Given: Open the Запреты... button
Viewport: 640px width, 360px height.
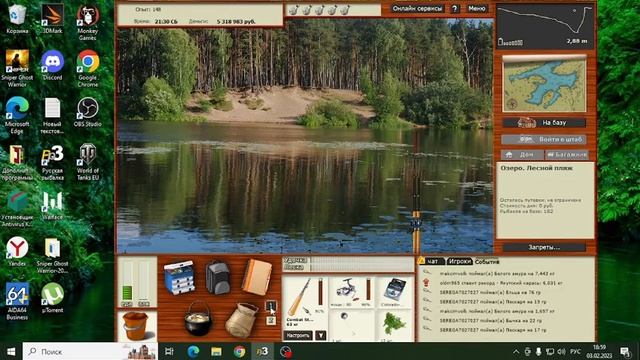Looking at the screenshot, I should click(x=544, y=247).
